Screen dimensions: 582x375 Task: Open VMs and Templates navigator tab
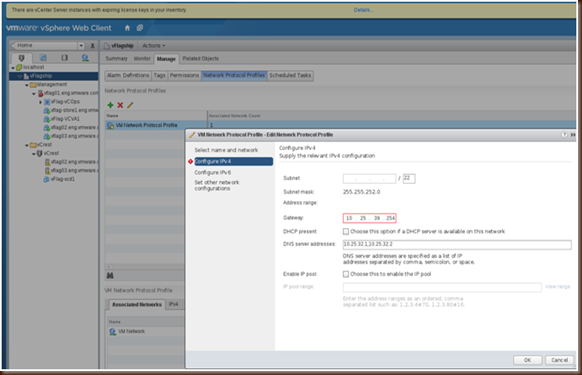(43, 58)
